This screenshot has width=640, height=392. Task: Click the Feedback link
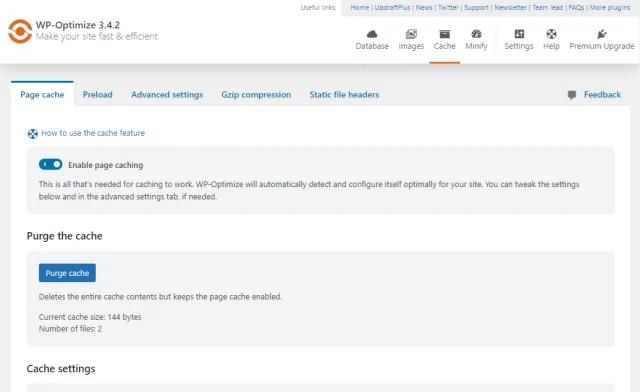[x=602, y=95]
